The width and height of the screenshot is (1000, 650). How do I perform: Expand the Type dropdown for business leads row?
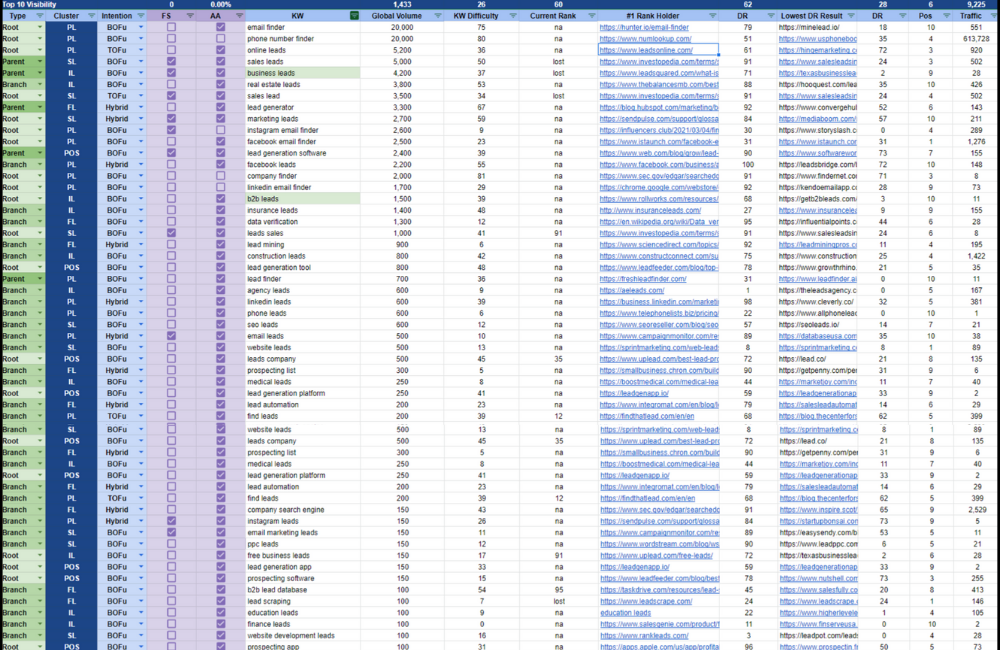click(40, 73)
